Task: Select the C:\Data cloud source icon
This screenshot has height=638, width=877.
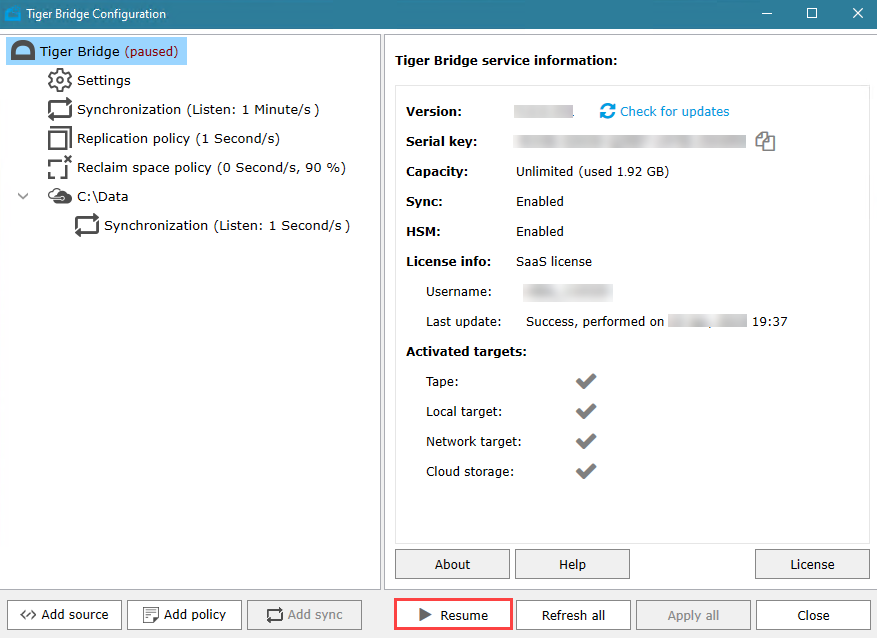Action: pos(58,196)
